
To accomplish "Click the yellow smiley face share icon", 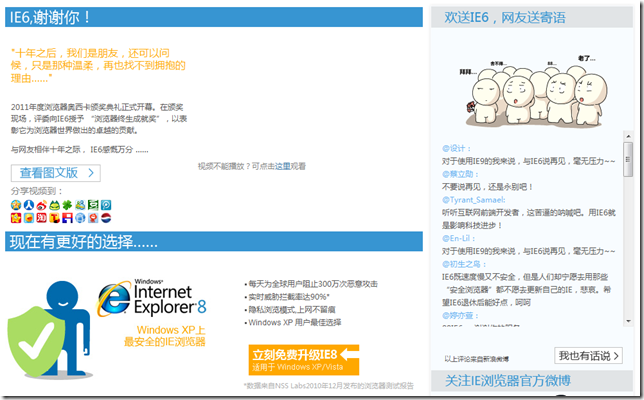I will (x=29, y=218).
